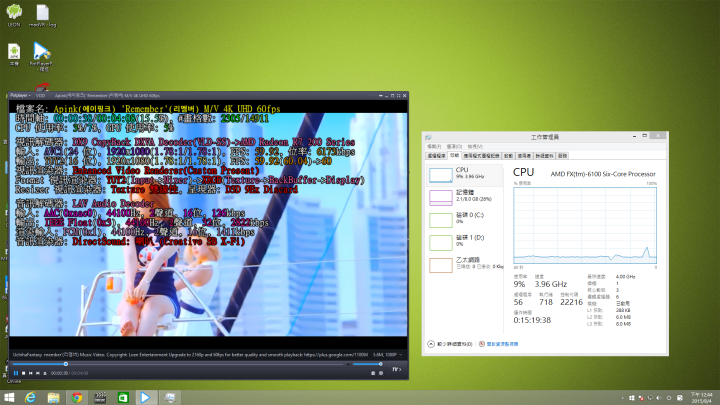Viewport: 720px width, 405px height.
Task: Open the PotPlayer shortcut on desktop
Action: 41,56
